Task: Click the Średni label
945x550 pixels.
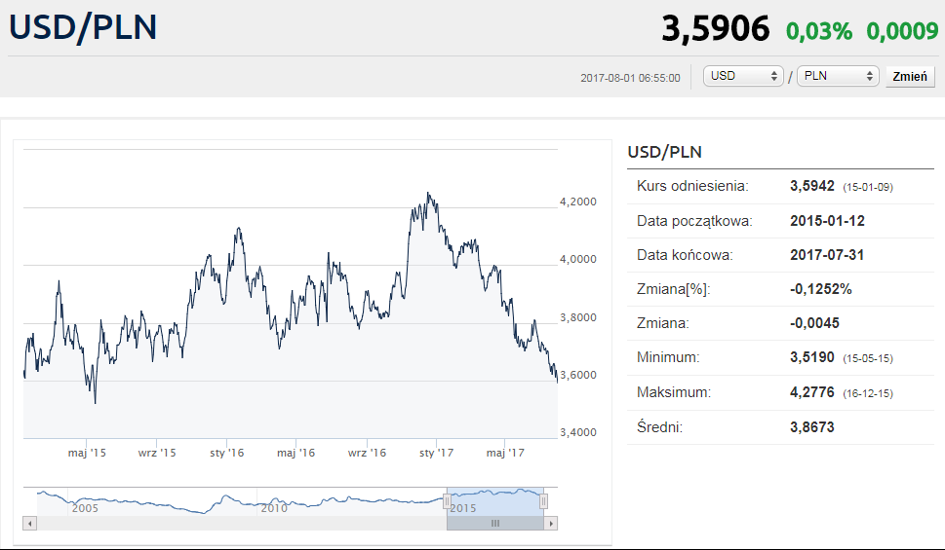Action: point(660,427)
